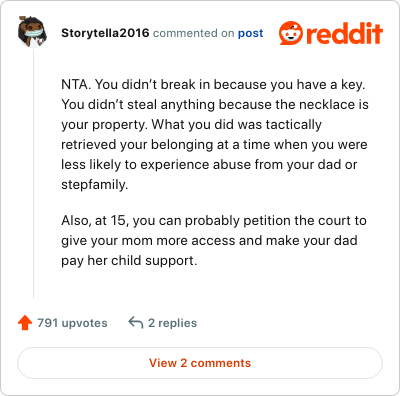Click the orange reddit wordmark
Viewport: 400px width, 396px height.
[x=344, y=33]
